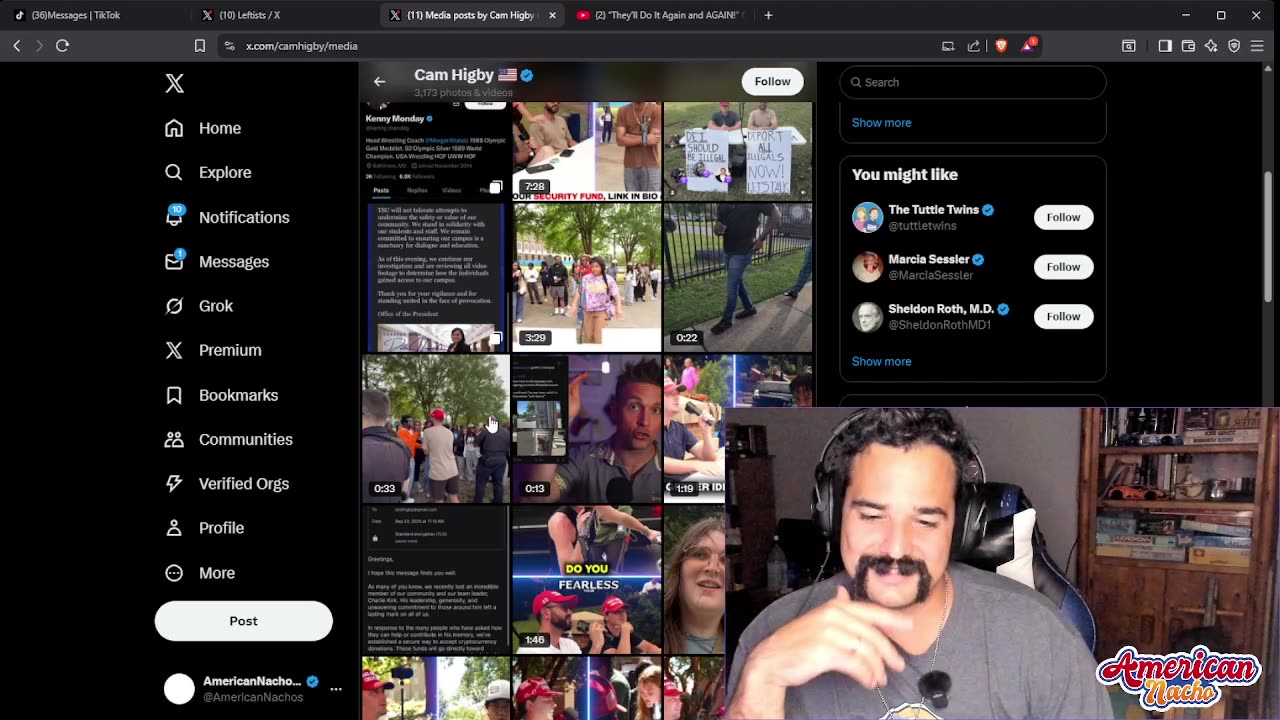Click the browser back button
Viewport: 1280px width, 720px height.
click(x=17, y=46)
